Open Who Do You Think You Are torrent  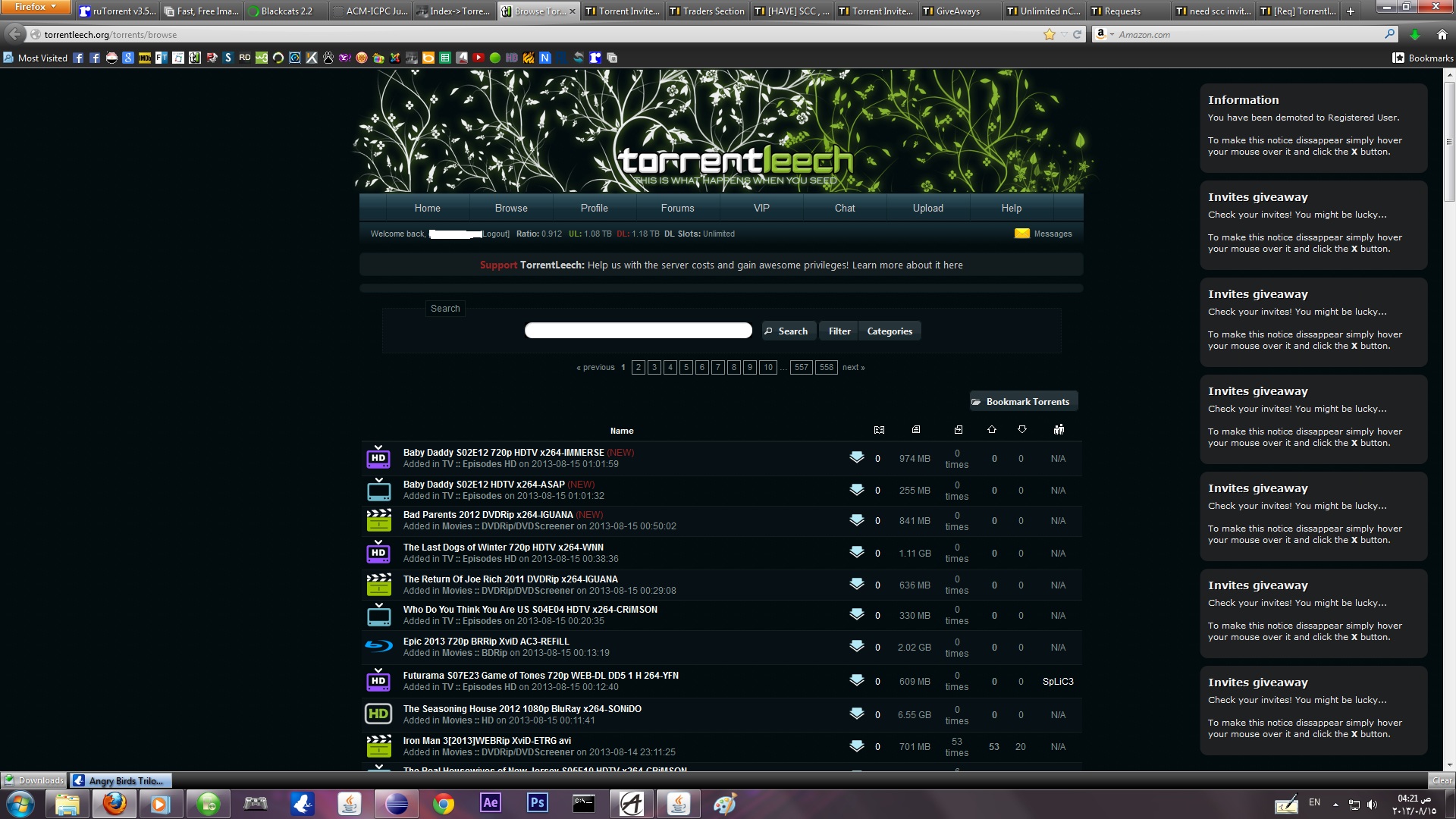tap(530, 609)
